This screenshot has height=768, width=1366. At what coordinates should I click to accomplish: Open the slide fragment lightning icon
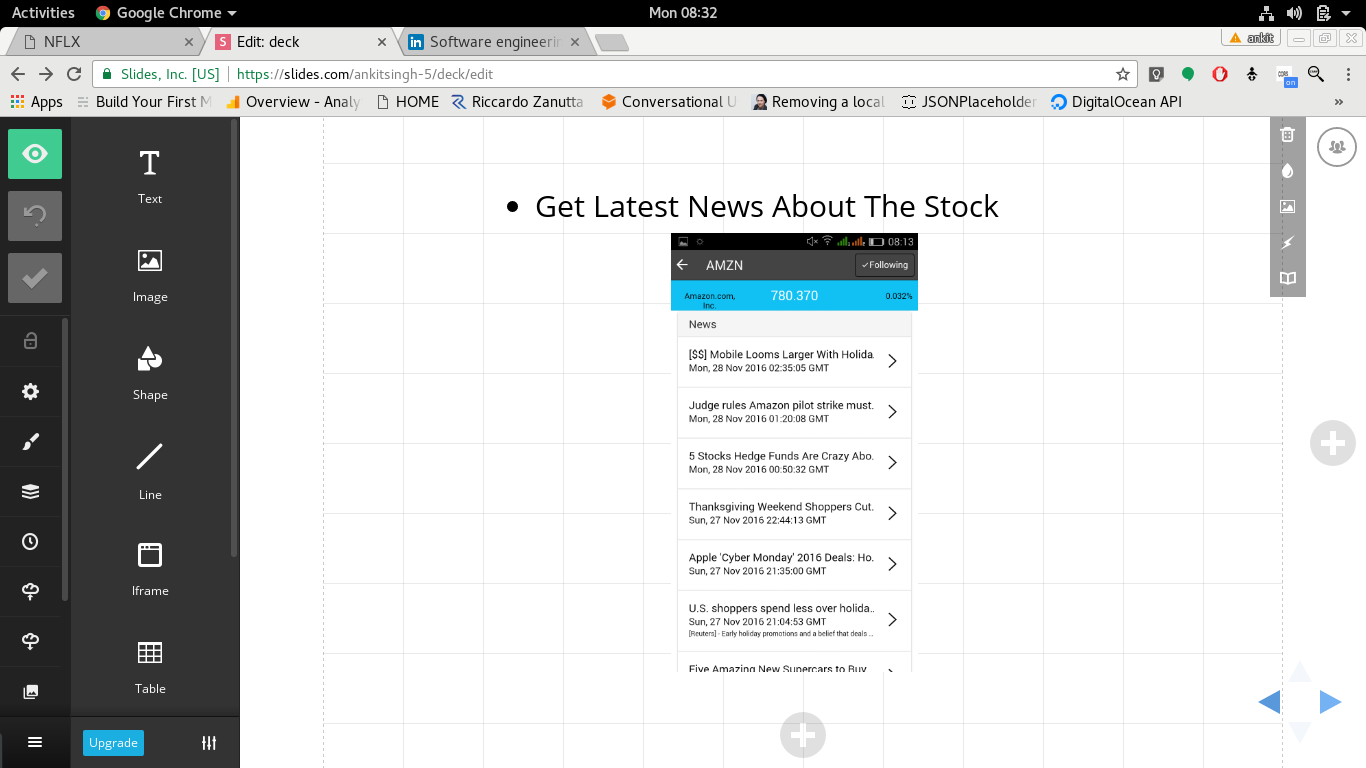[x=1288, y=242]
